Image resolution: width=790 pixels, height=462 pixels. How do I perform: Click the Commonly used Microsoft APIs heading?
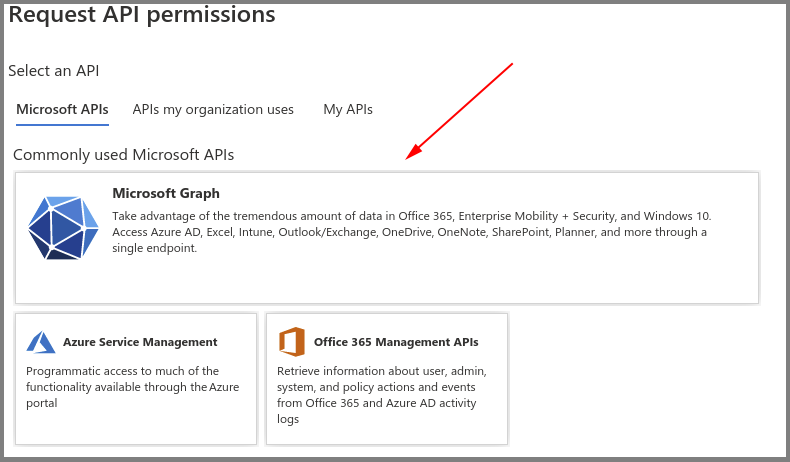(123, 155)
